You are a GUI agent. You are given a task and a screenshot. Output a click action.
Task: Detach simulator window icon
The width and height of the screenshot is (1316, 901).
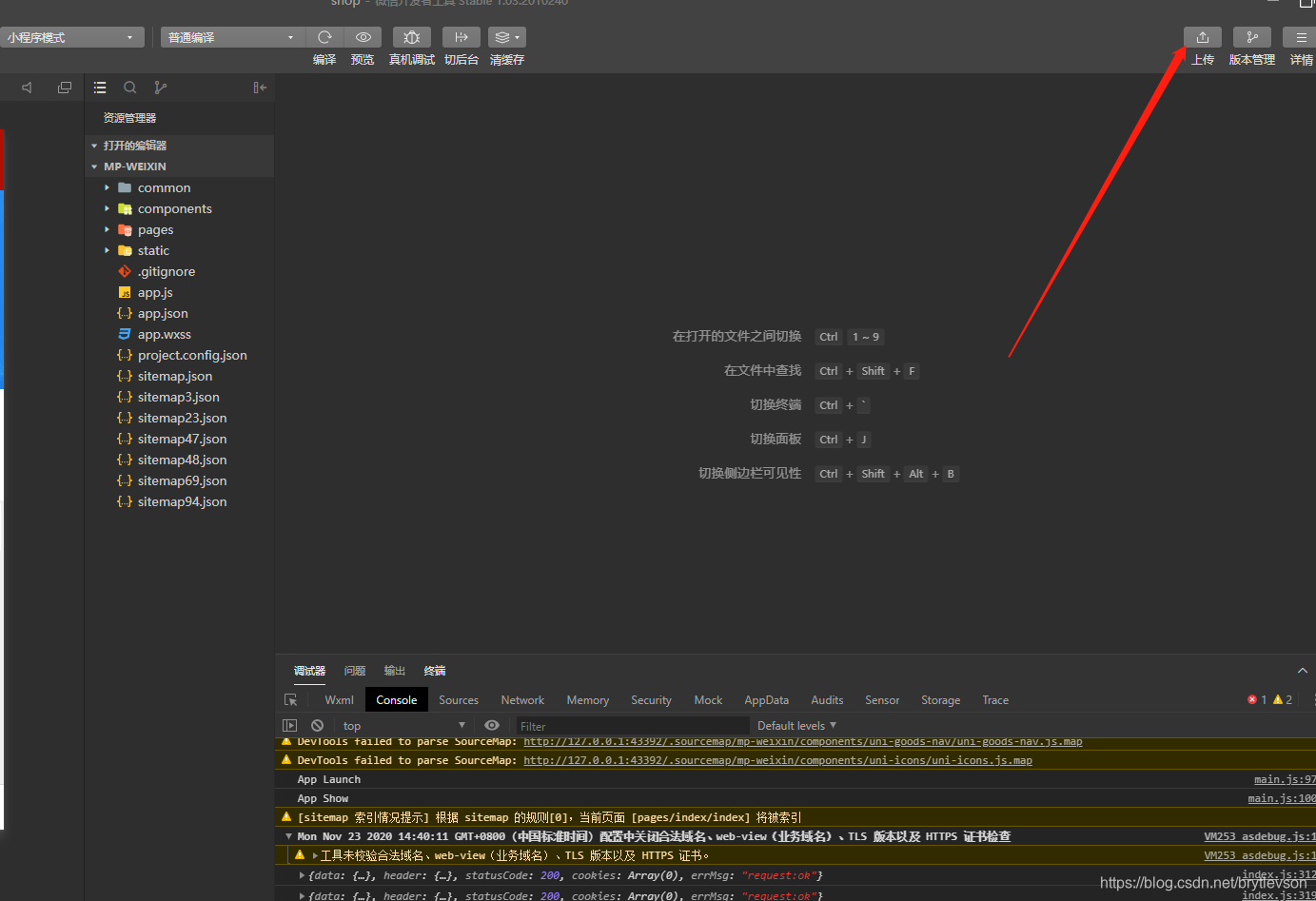pyautogui.click(x=65, y=88)
